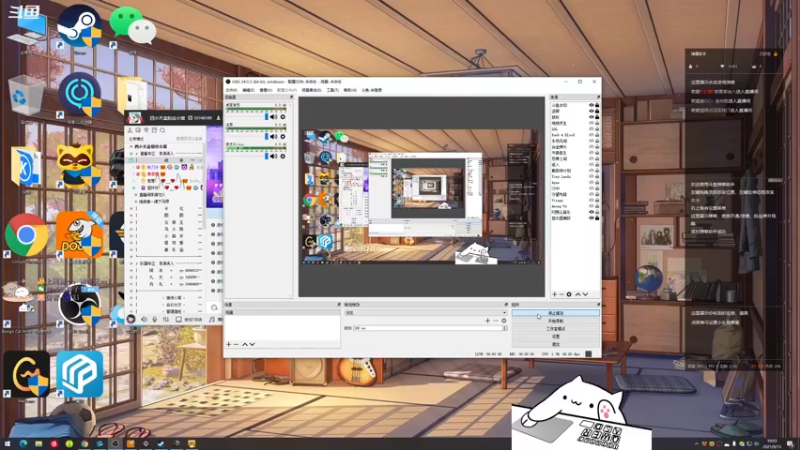The height and width of the screenshot is (450, 800).
Task: Mute the middle audio mixer channel speaker
Action: pos(273,136)
